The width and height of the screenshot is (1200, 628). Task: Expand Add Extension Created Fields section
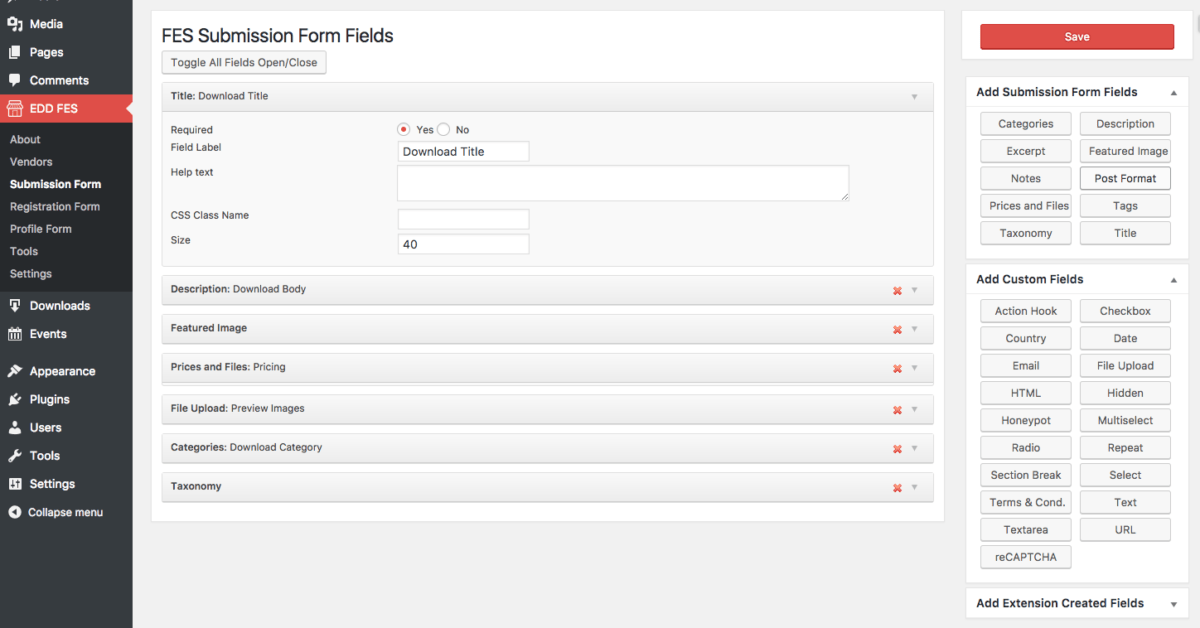pos(1172,603)
